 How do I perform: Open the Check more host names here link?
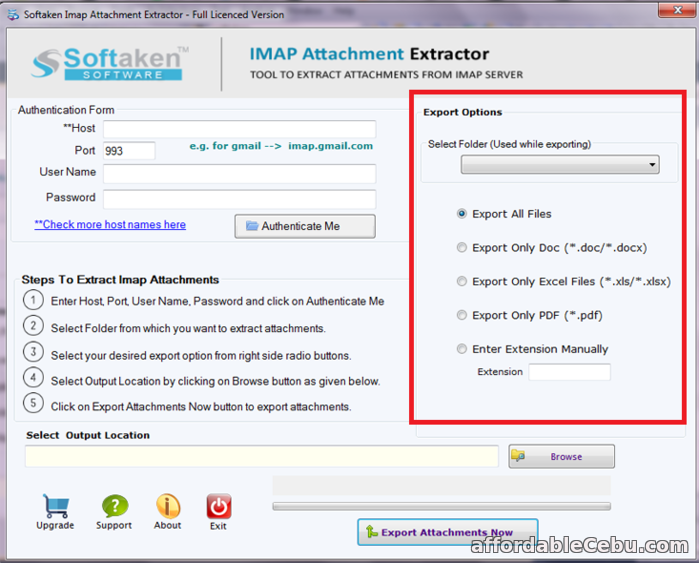pos(110,224)
